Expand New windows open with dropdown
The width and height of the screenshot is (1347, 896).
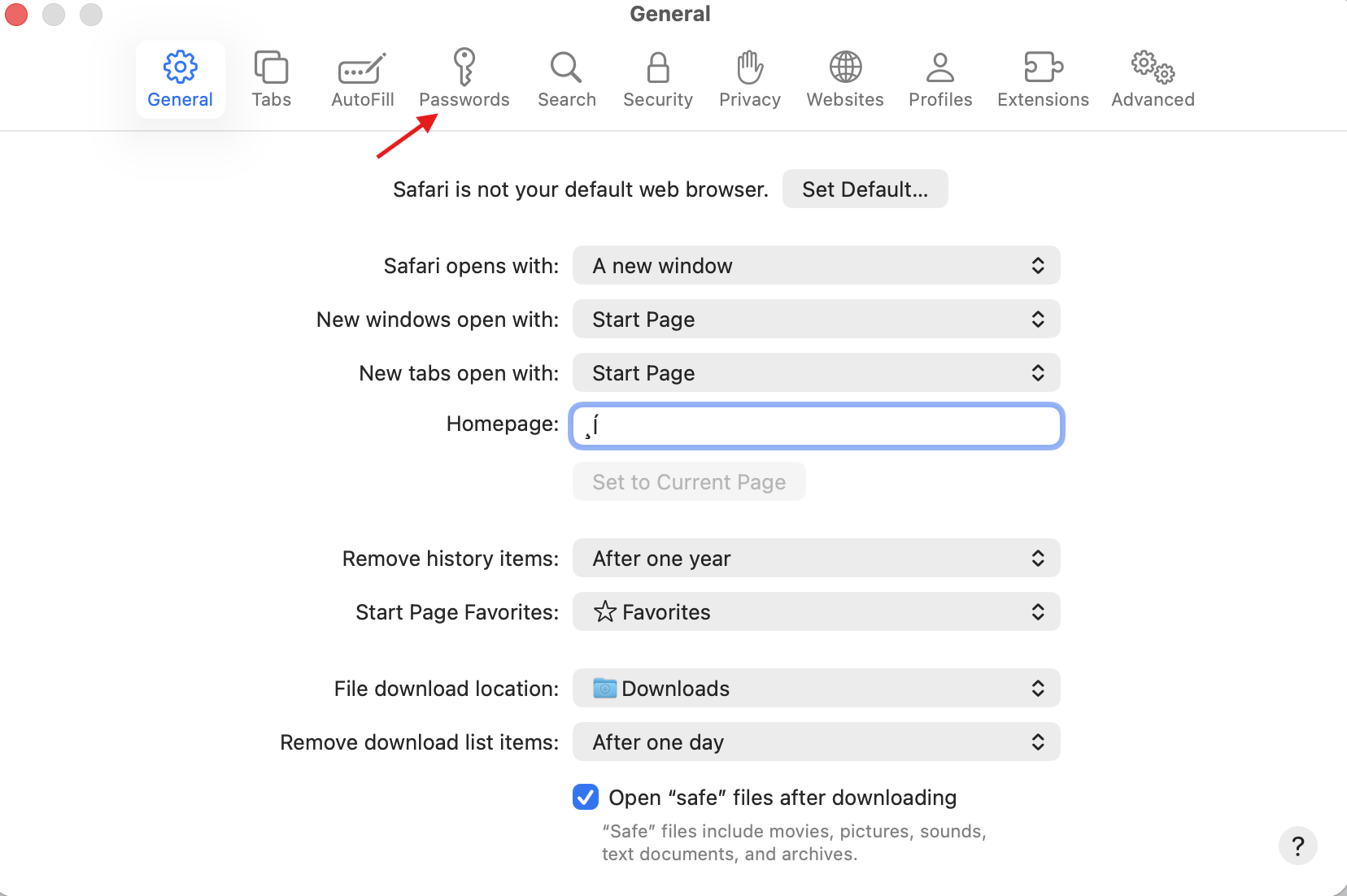click(x=816, y=319)
